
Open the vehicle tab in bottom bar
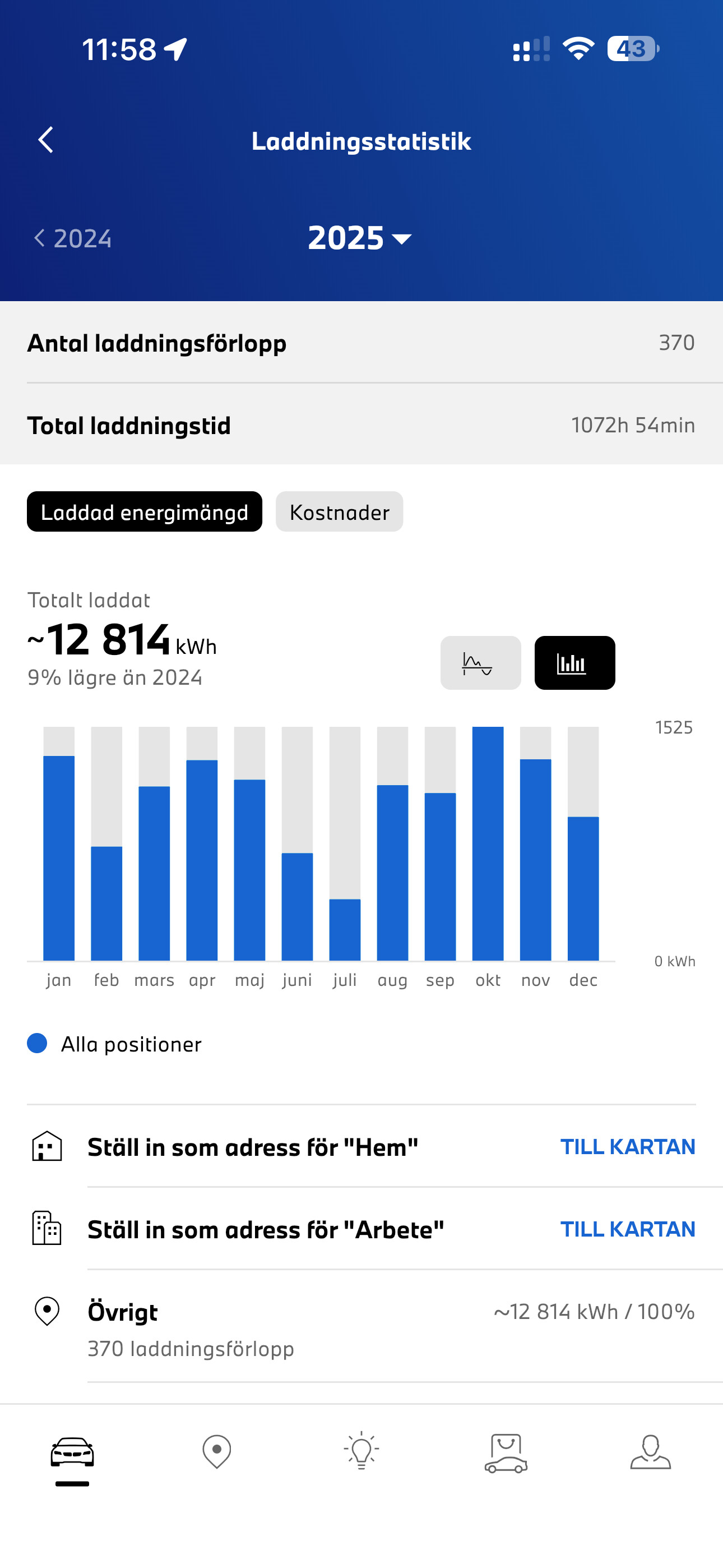coord(72,1453)
